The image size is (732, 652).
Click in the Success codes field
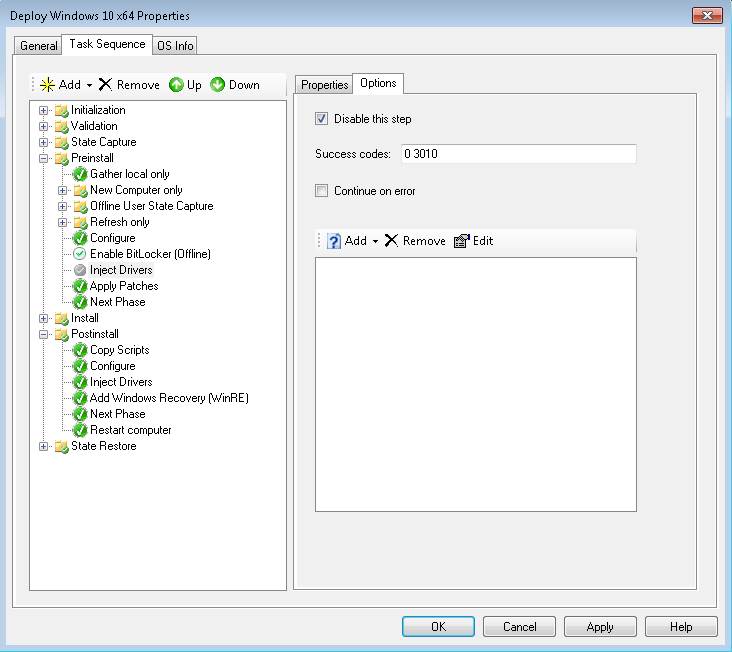tap(519, 154)
